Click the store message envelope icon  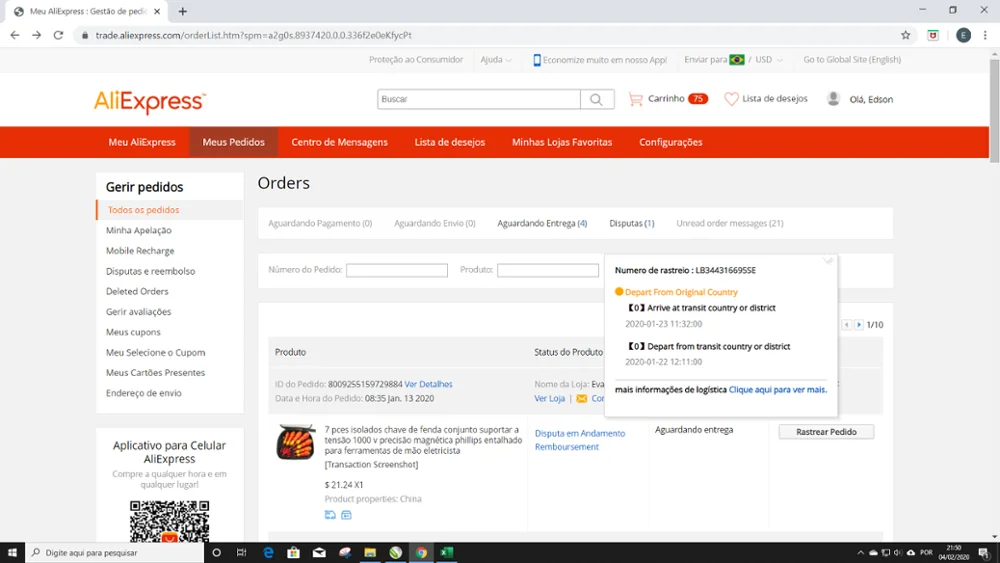pyautogui.click(x=582, y=398)
